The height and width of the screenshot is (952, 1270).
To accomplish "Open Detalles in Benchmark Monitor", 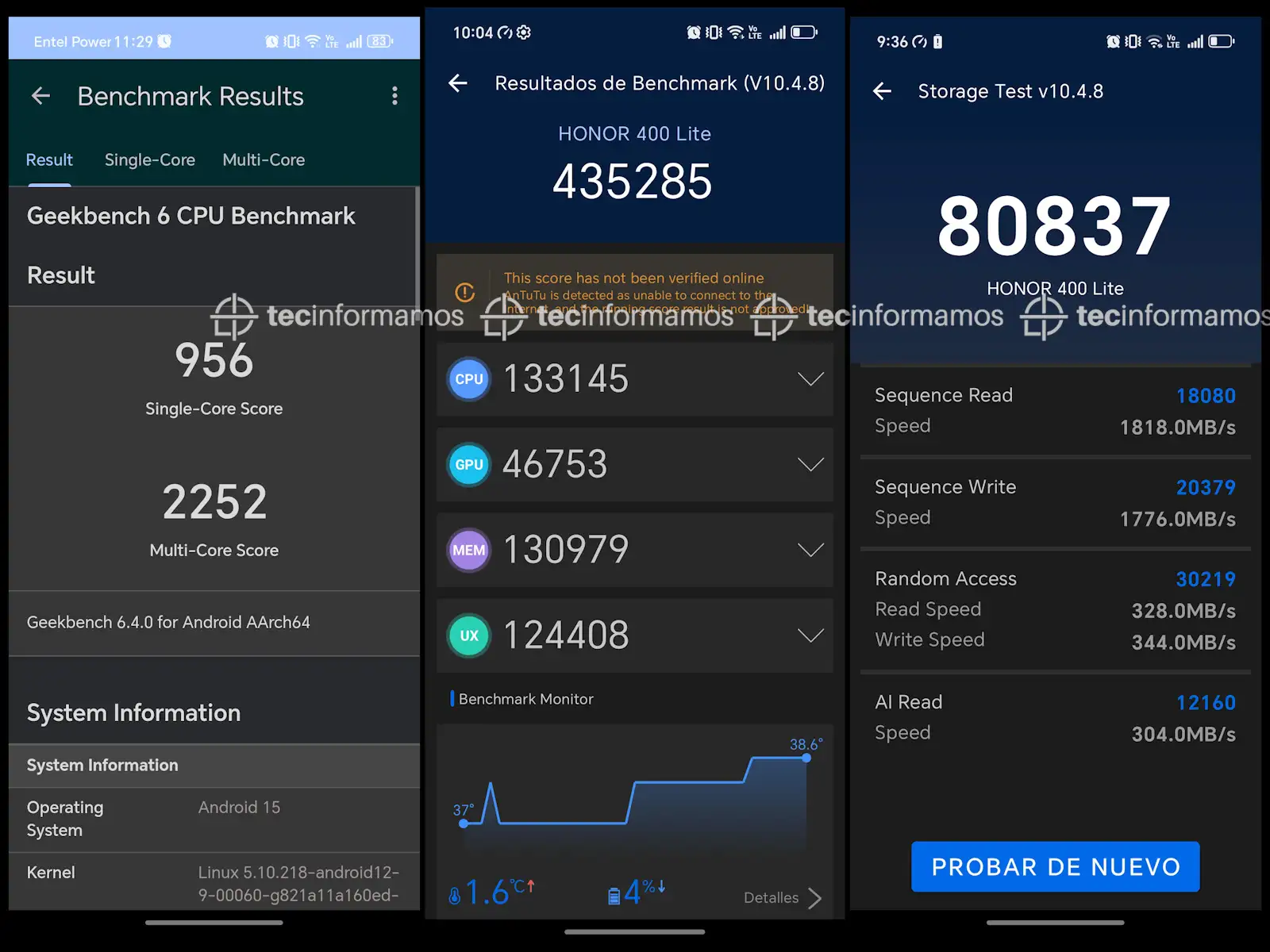I will (x=782, y=898).
